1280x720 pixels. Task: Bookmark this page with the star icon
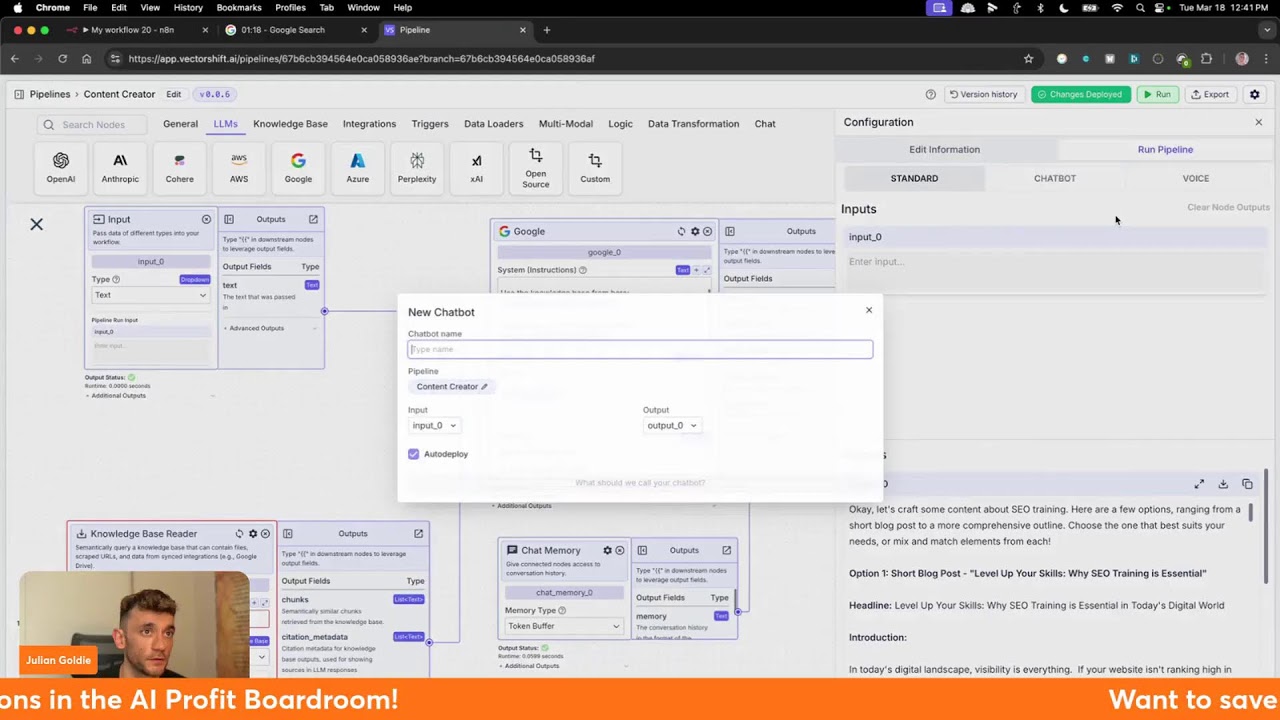pos(1028,59)
